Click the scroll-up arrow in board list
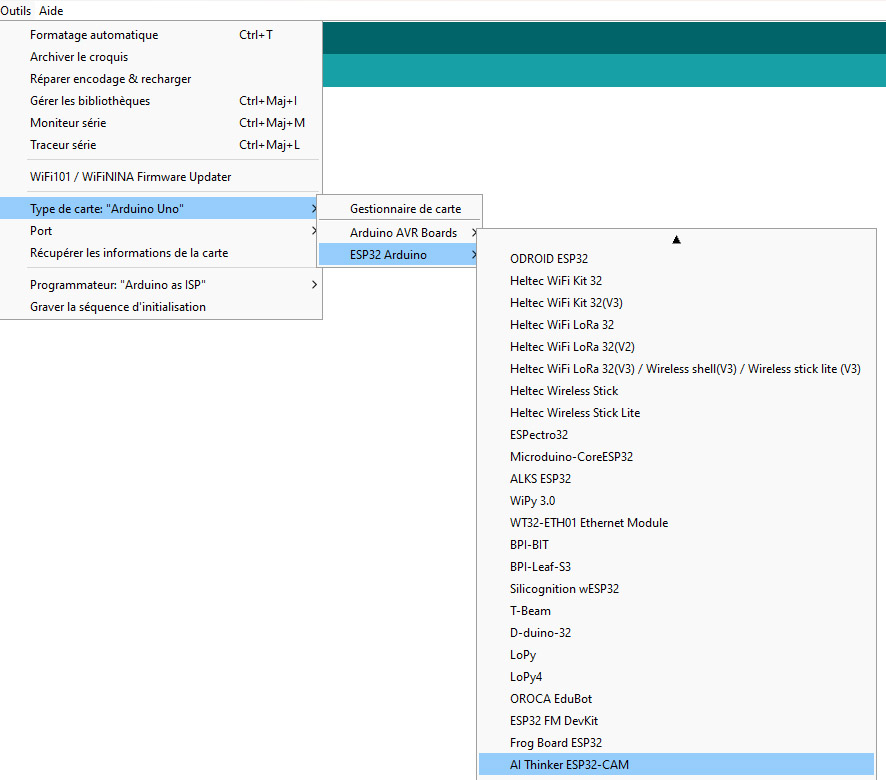 676,240
